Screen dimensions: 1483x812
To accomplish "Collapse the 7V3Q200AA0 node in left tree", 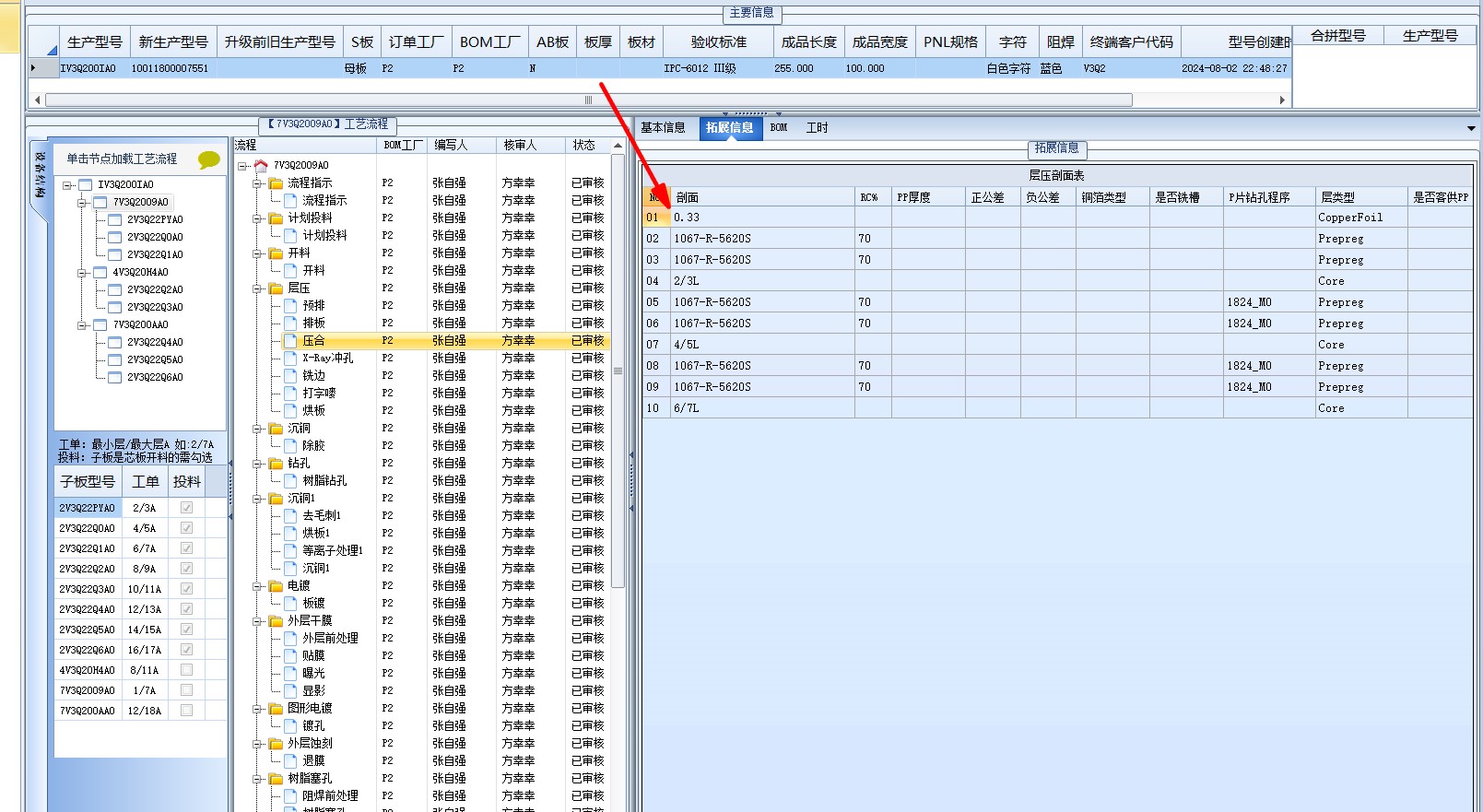I will (82, 325).
